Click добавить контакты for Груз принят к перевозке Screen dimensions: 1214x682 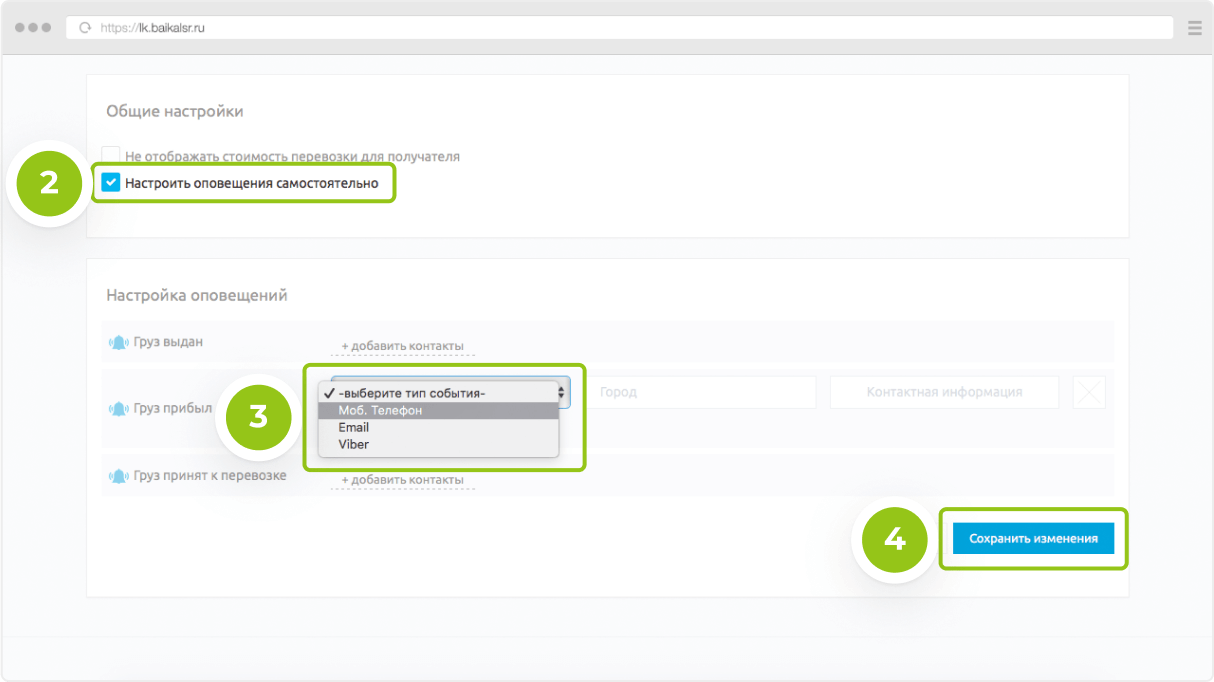(x=402, y=480)
